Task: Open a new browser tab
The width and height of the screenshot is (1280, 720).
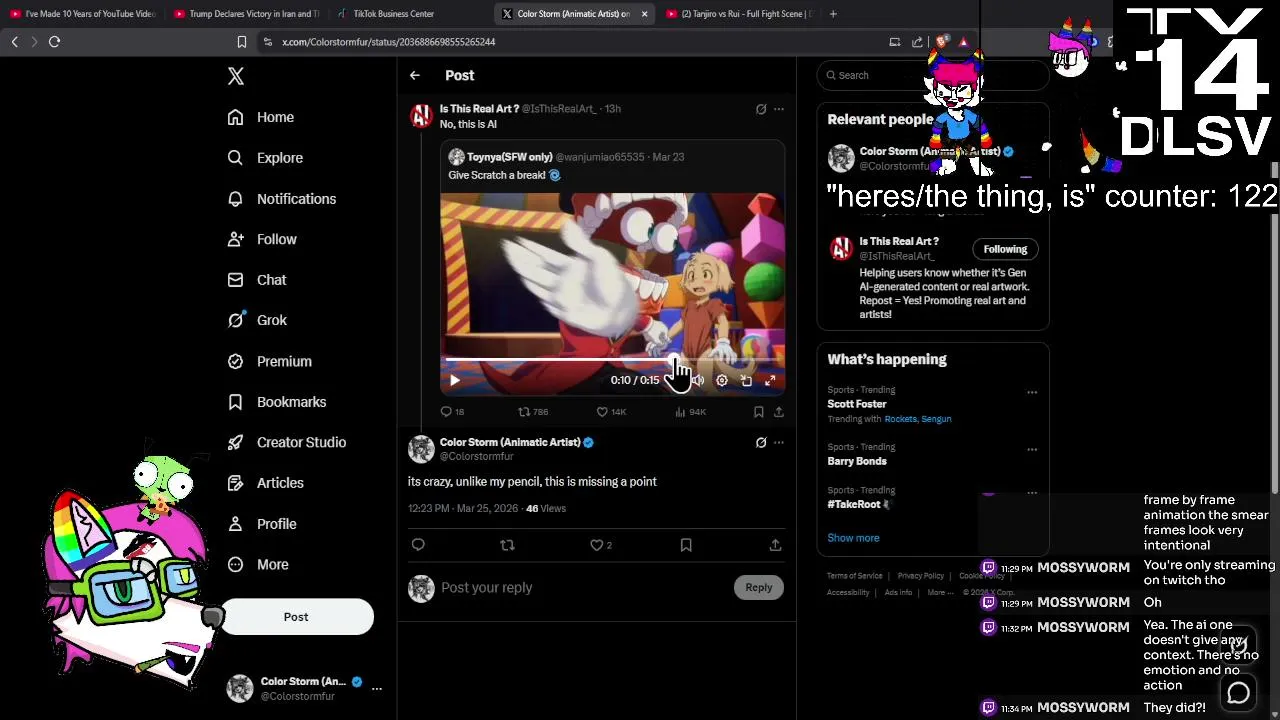Action: tap(833, 14)
